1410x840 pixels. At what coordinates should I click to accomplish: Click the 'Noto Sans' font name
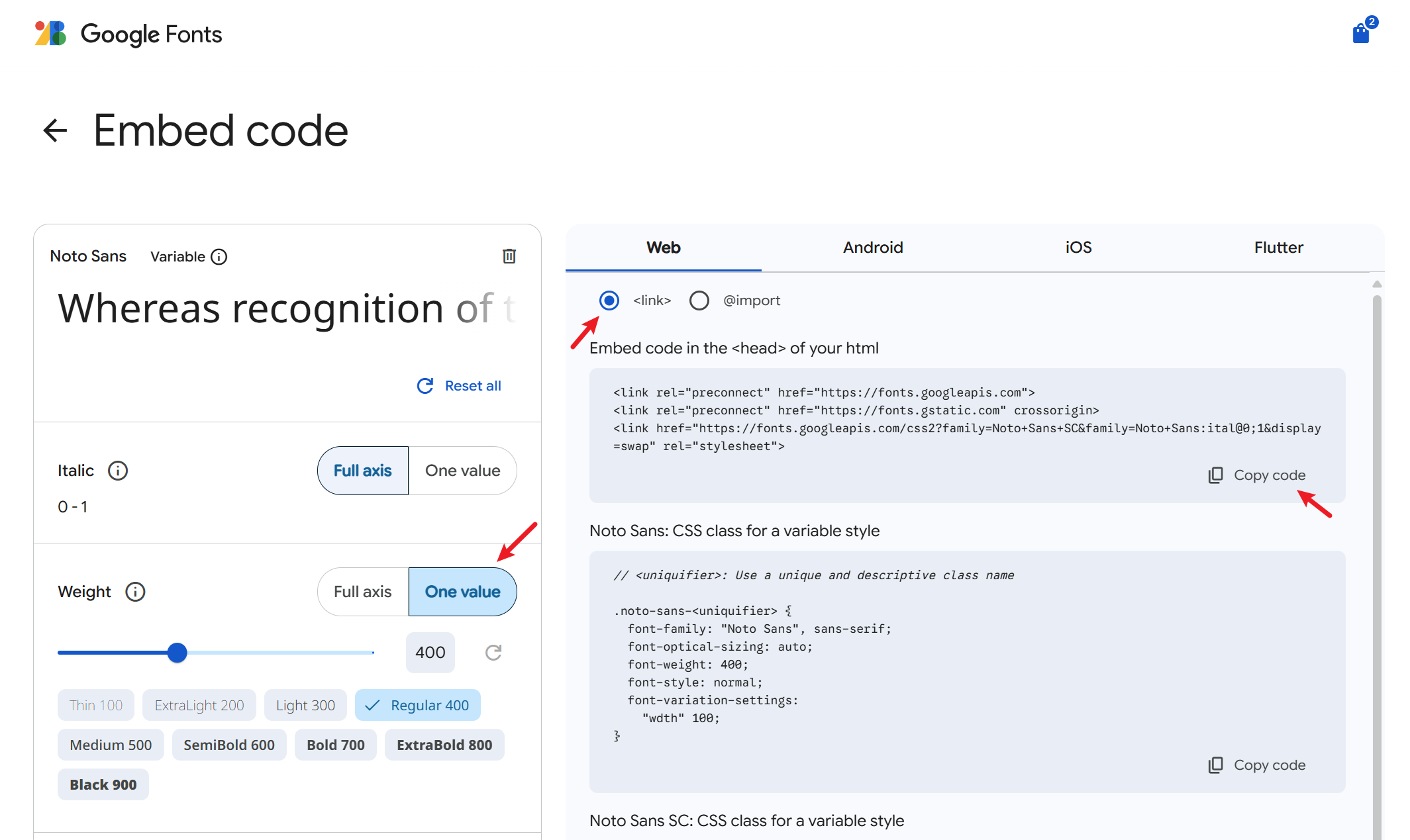point(88,256)
